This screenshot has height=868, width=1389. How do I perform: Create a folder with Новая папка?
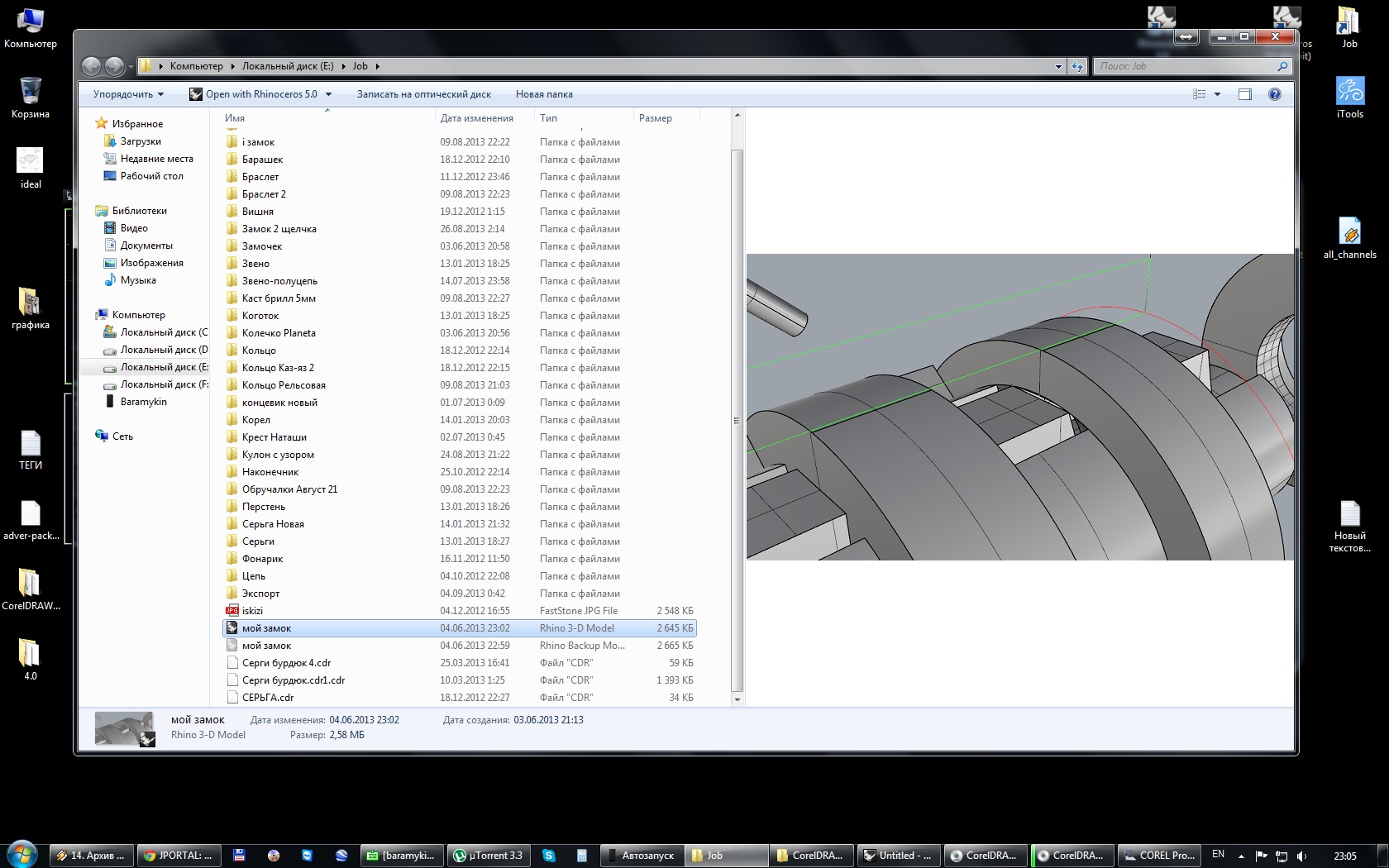pyautogui.click(x=543, y=94)
